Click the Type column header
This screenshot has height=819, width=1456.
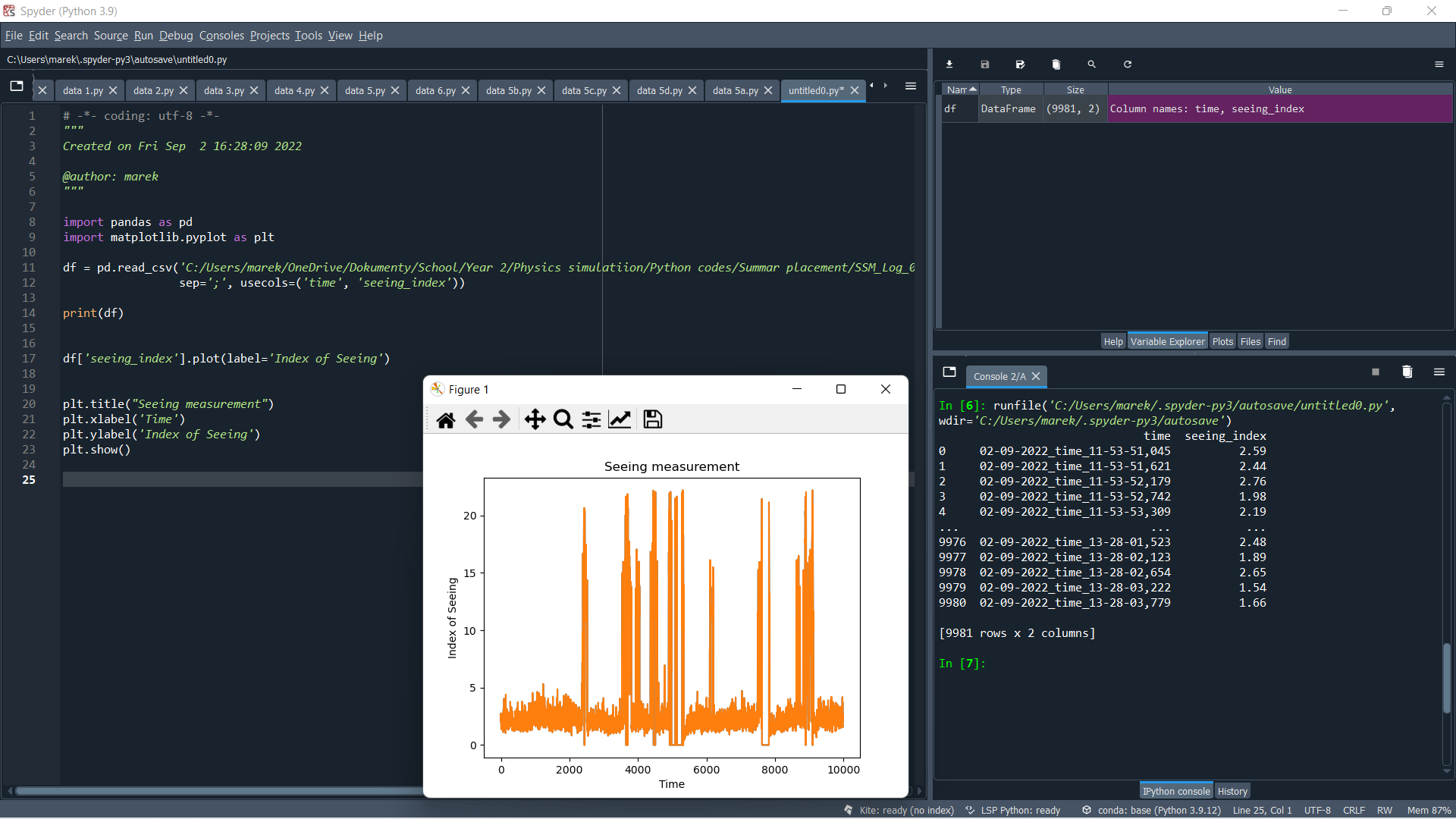[x=1011, y=90]
